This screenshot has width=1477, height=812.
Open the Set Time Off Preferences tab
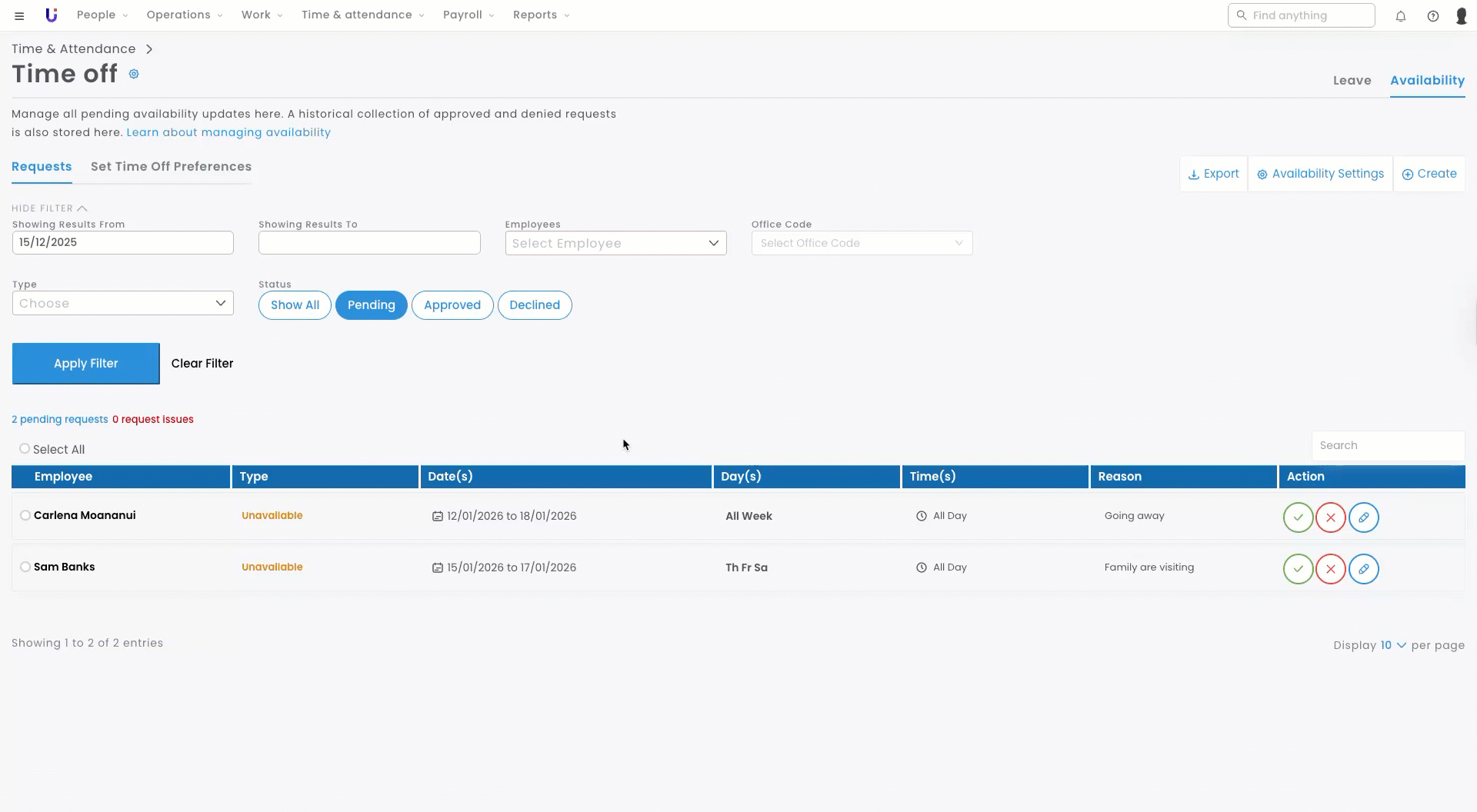coord(171,167)
